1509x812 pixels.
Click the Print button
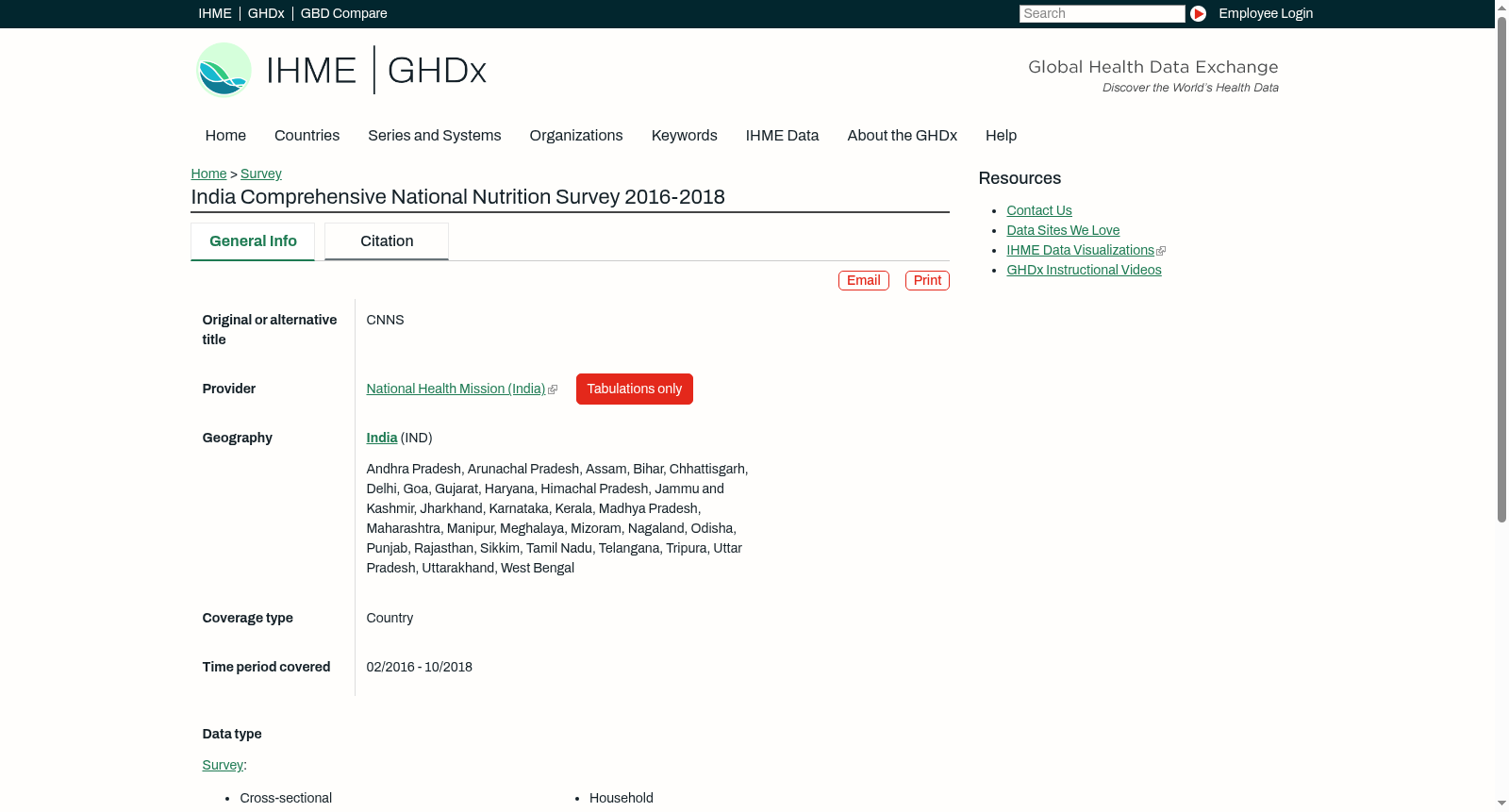927,280
